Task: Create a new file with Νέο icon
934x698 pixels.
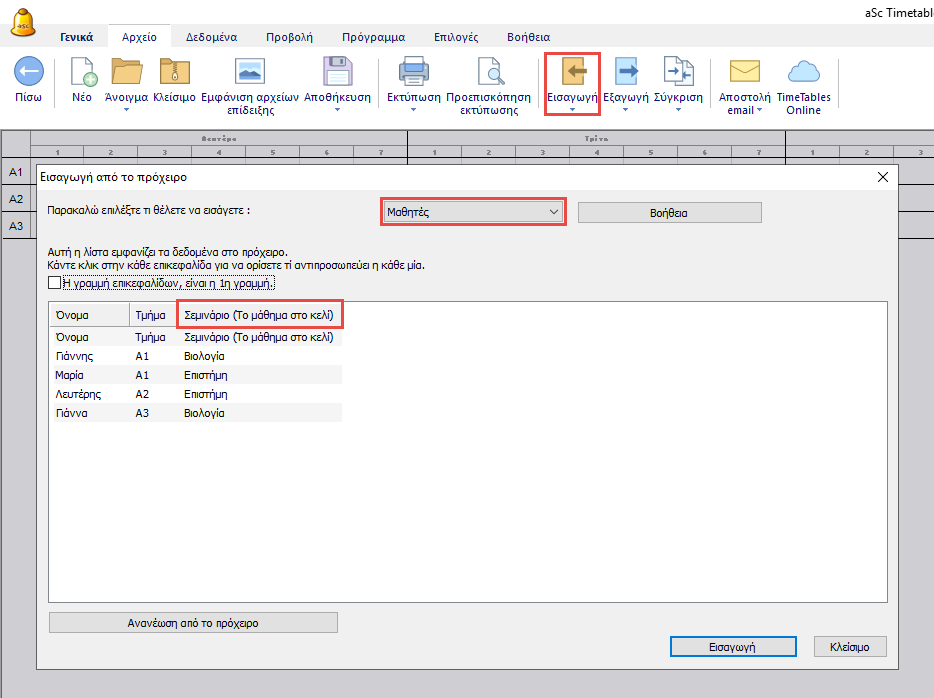Action: [x=82, y=73]
